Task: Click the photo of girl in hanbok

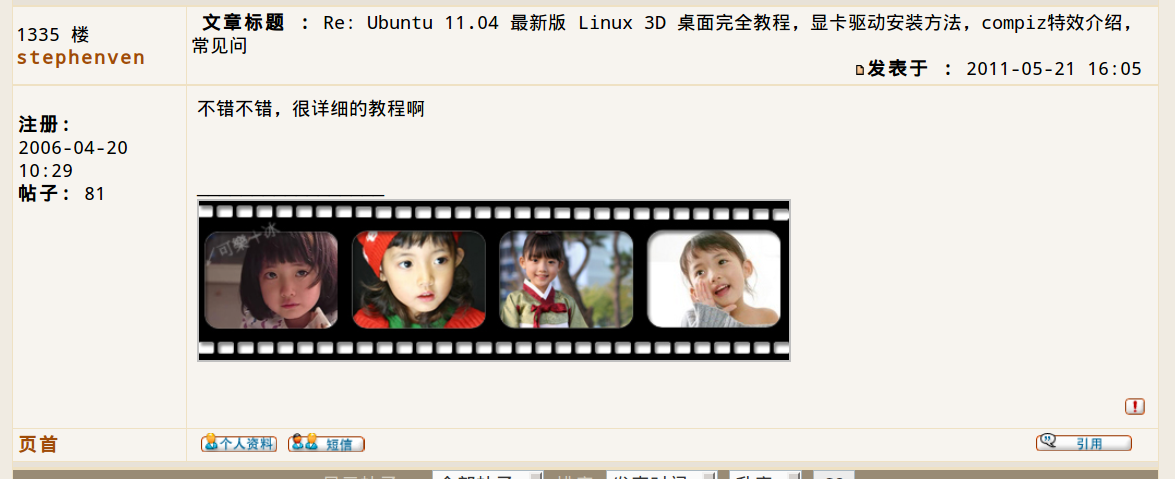Action: 566,280
